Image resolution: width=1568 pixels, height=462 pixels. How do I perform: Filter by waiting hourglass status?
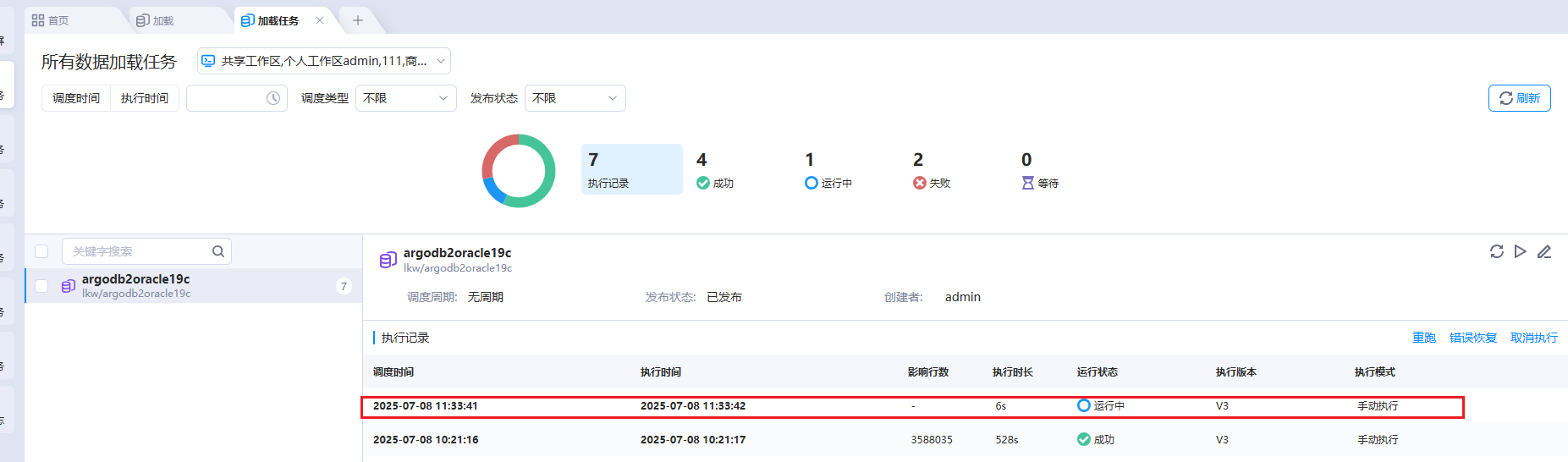tap(1028, 183)
